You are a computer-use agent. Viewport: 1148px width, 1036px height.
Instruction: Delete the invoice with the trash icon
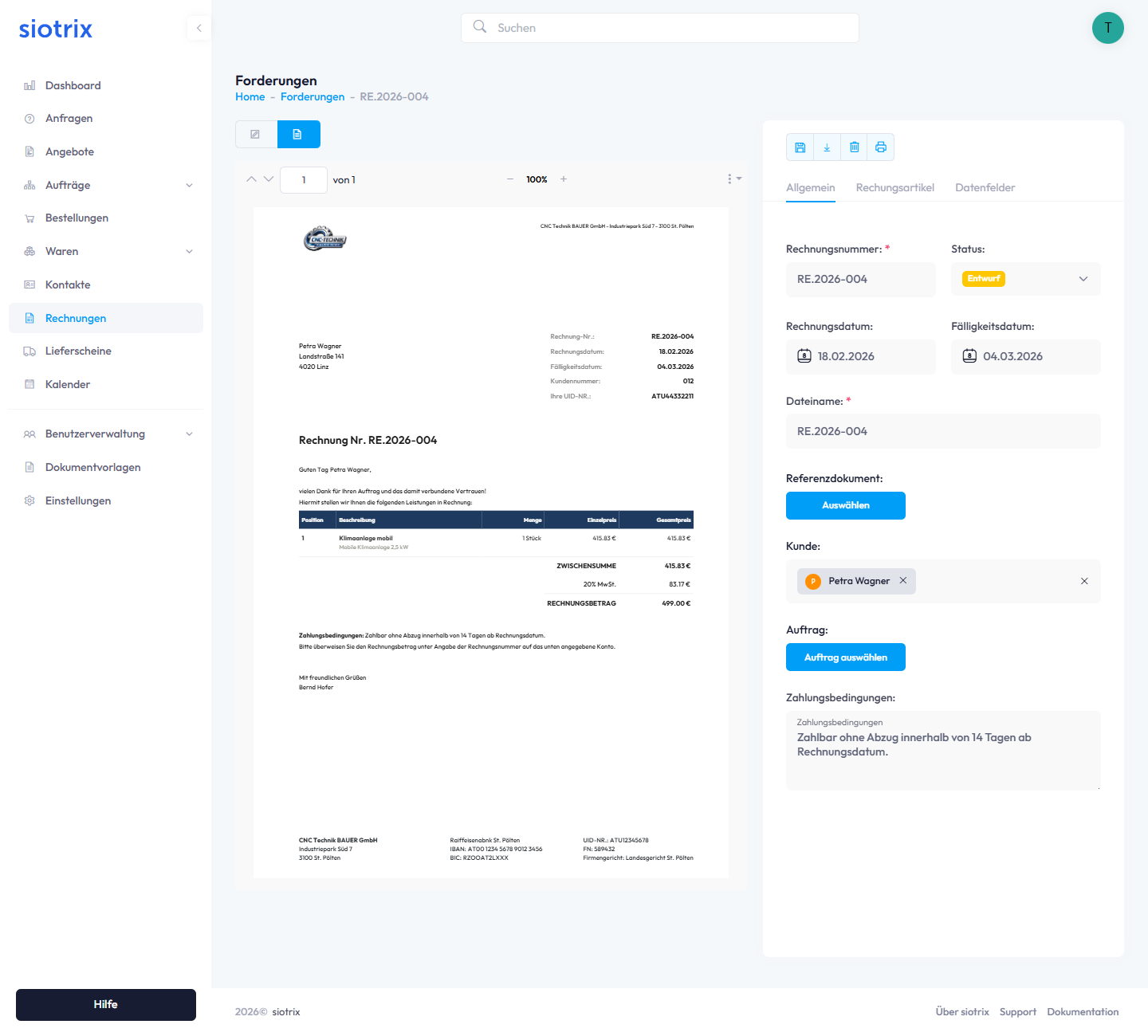[x=854, y=147]
